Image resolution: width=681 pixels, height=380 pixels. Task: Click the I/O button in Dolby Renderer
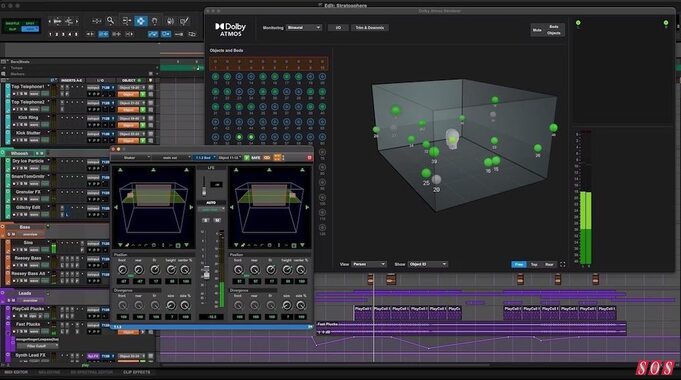click(x=338, y=28)
